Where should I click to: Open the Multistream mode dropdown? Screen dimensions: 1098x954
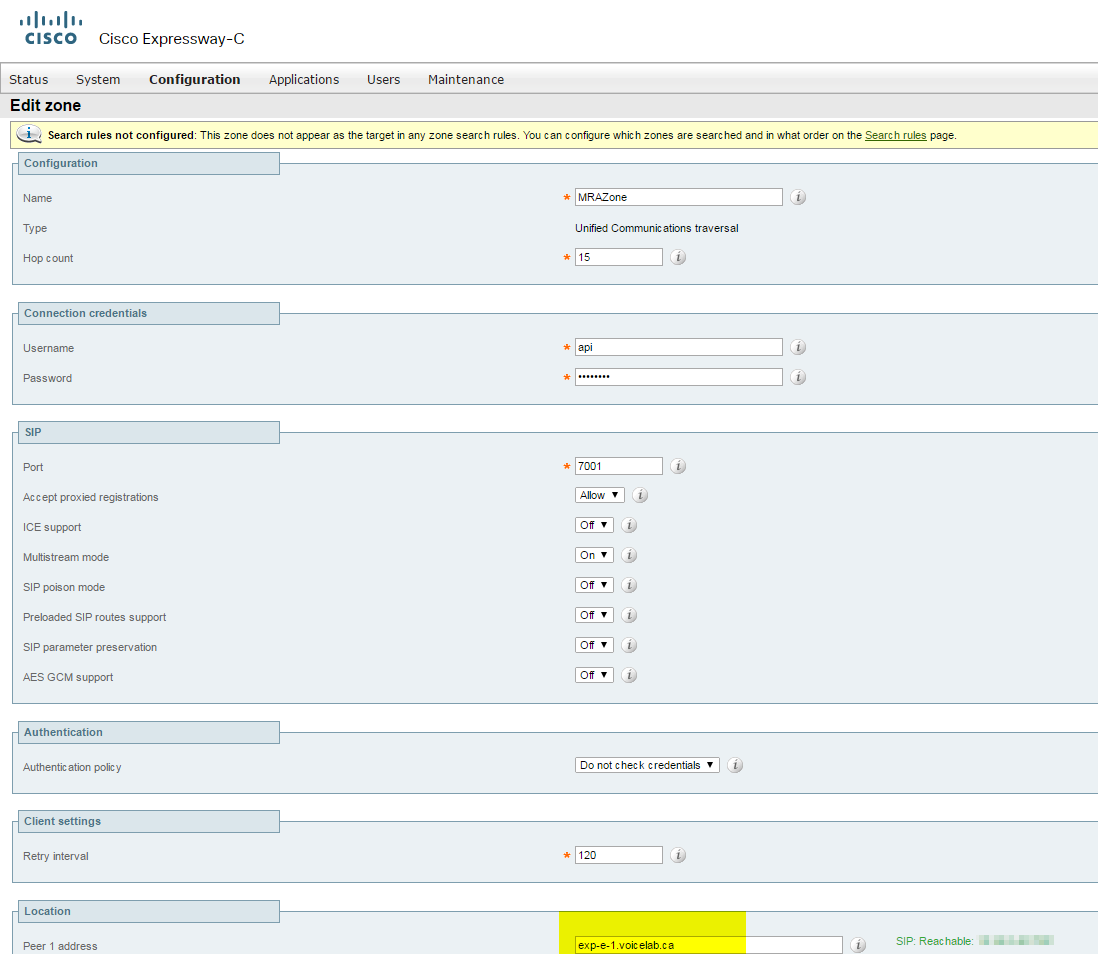pyautogui.click(x=594, y=555)
